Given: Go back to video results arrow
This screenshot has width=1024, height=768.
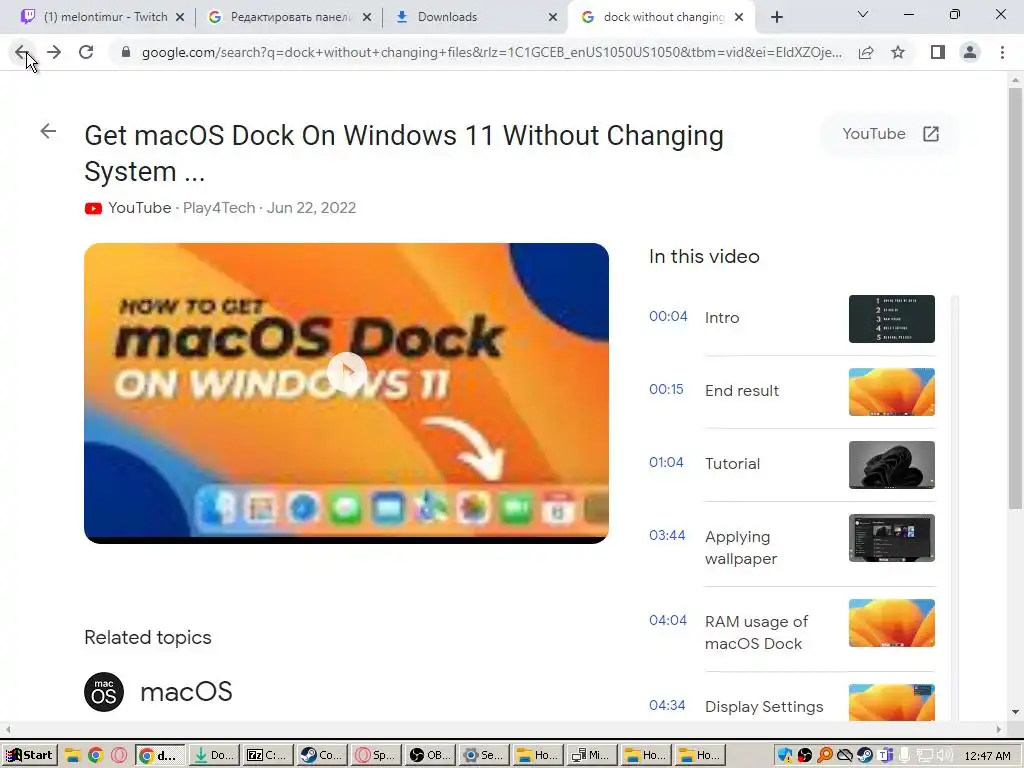Looking at the screenshot, I should coord(48,131).
